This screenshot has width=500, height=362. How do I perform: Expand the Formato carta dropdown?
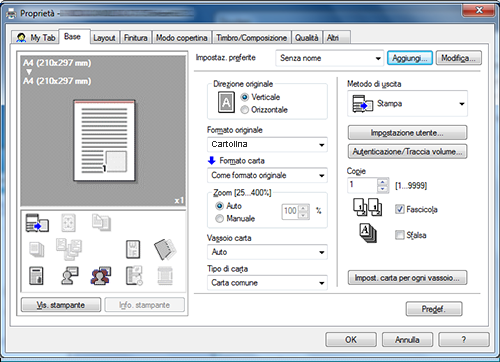tap(267, 175)
